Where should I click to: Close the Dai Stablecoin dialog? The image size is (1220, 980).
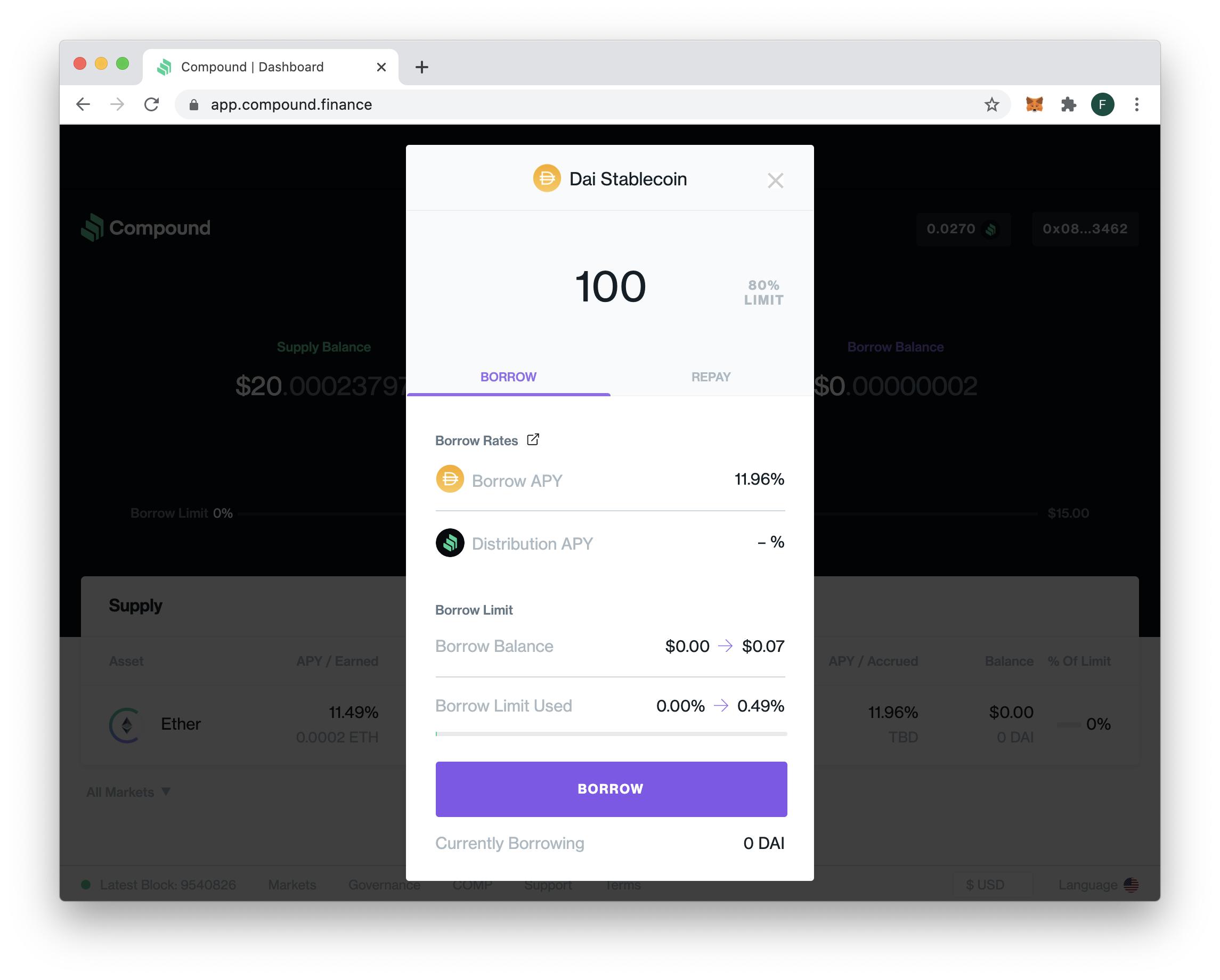[775, 181]
